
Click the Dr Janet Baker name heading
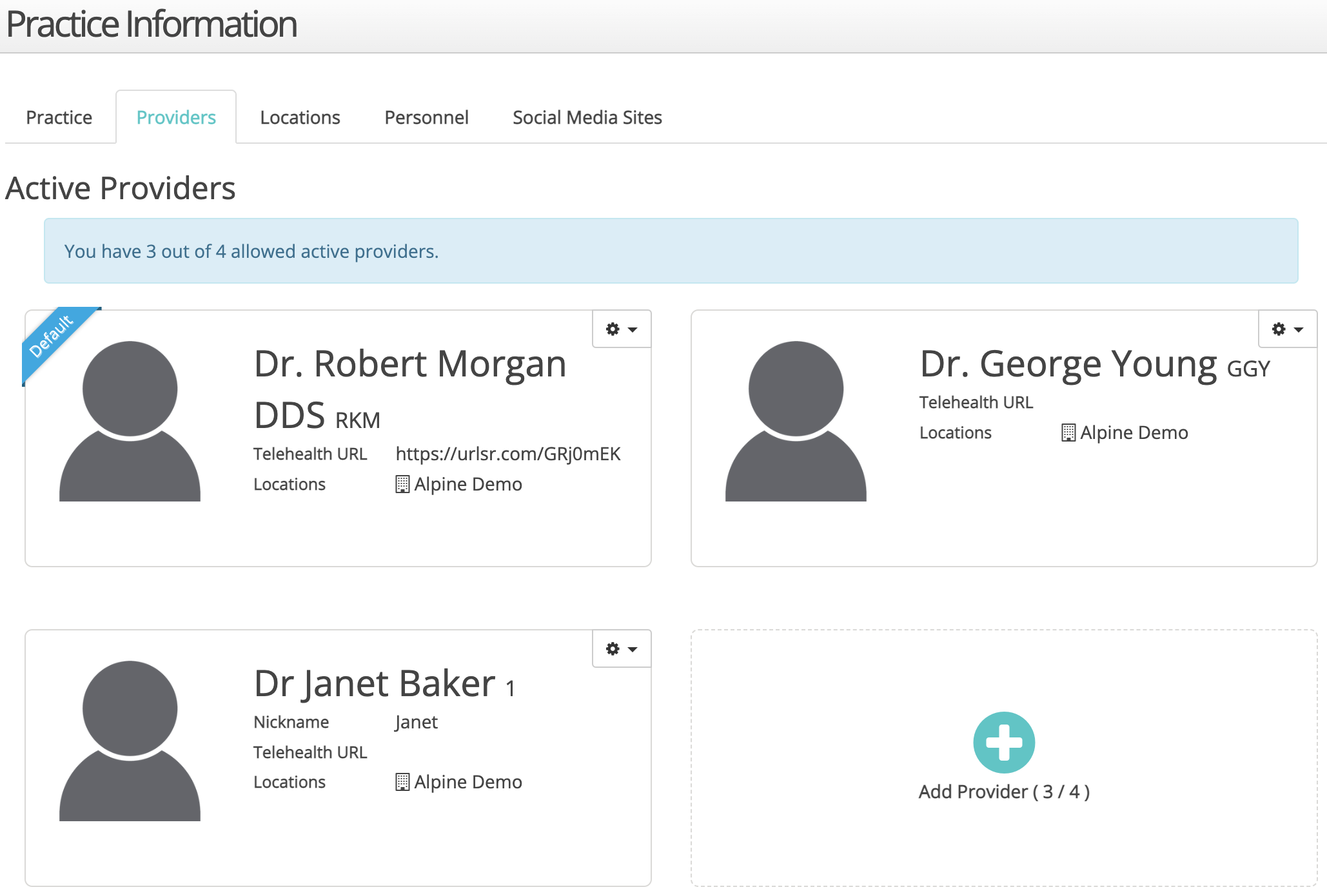click(x=375, y=684)
